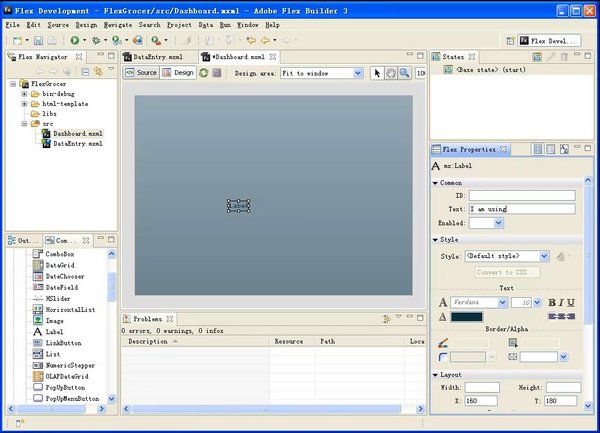Click the Design view button
600x433 pixels.
[179, 73]
